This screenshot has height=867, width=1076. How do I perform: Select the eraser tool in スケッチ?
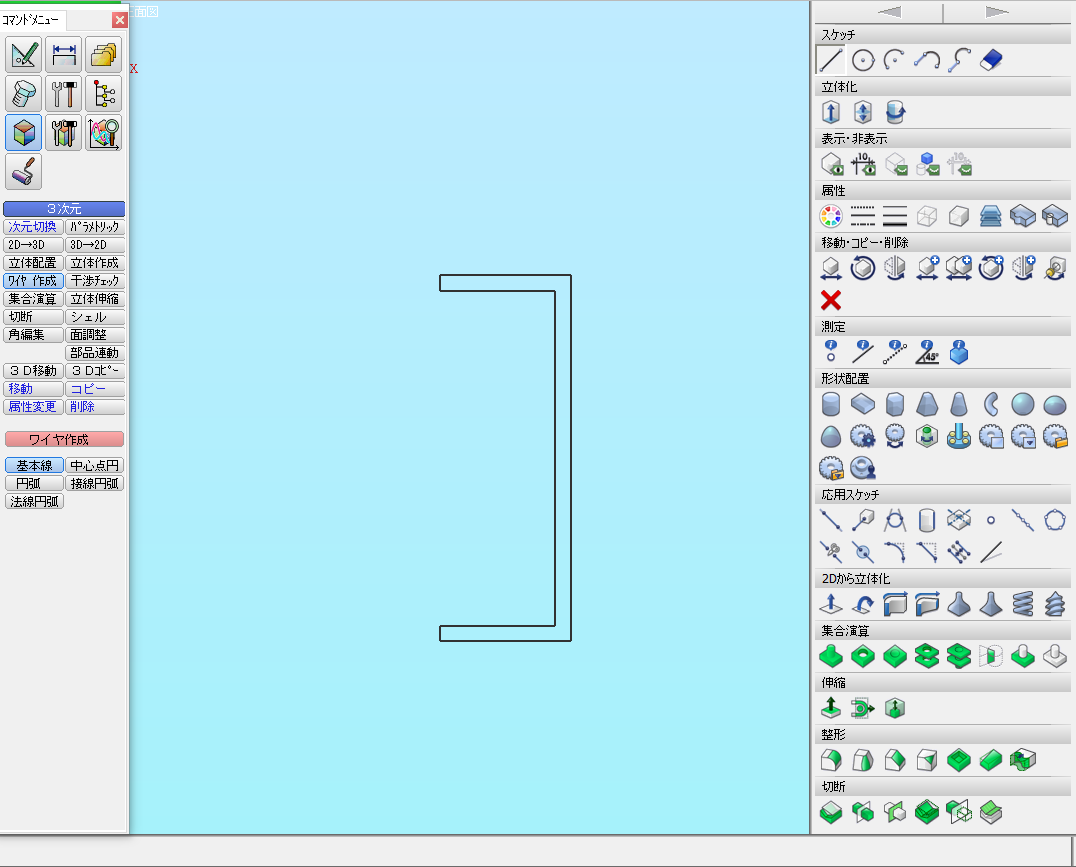[x=990, y=60]
